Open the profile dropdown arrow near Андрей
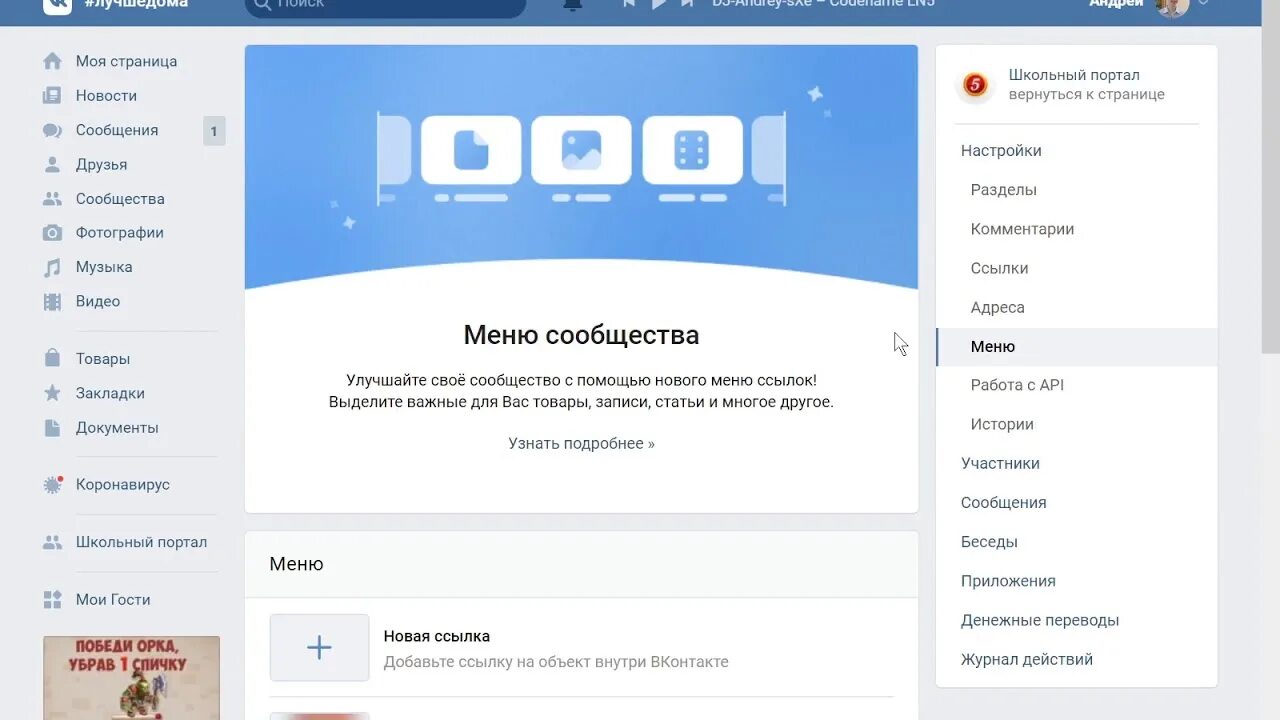This screenshot has height=720, width=1280. 1203,3
